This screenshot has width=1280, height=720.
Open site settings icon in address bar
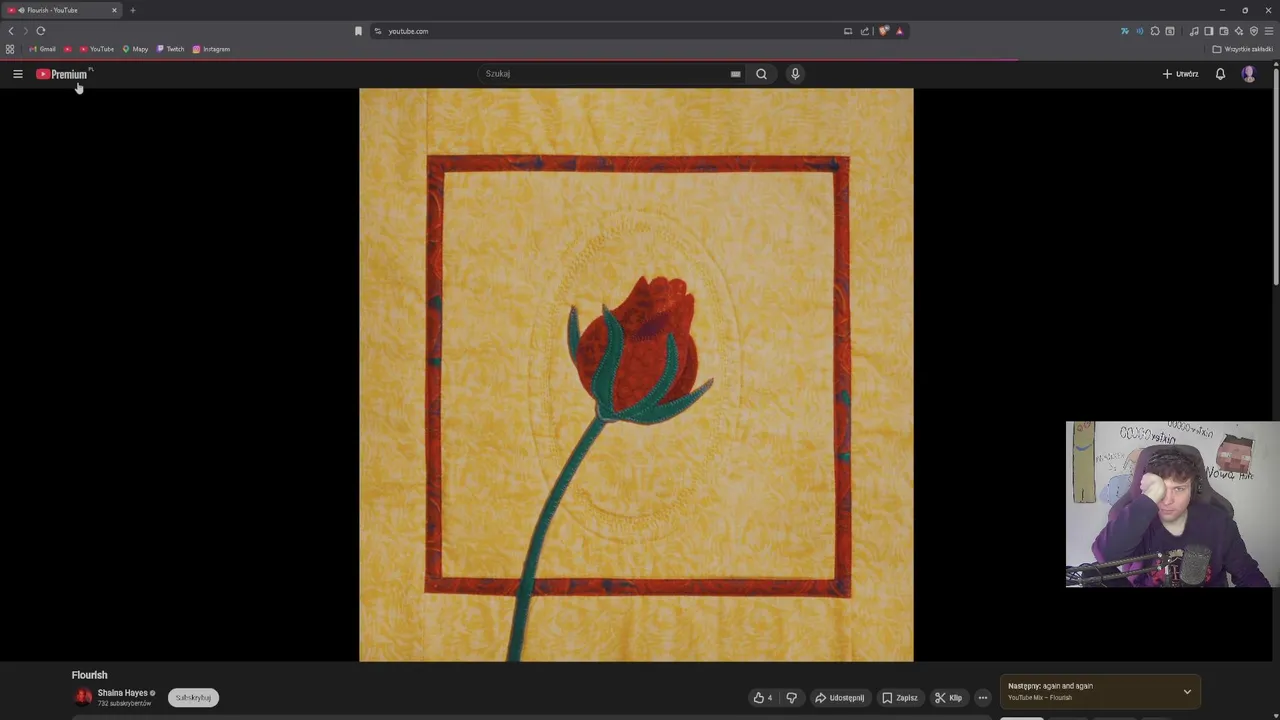(x=378, y=31)
